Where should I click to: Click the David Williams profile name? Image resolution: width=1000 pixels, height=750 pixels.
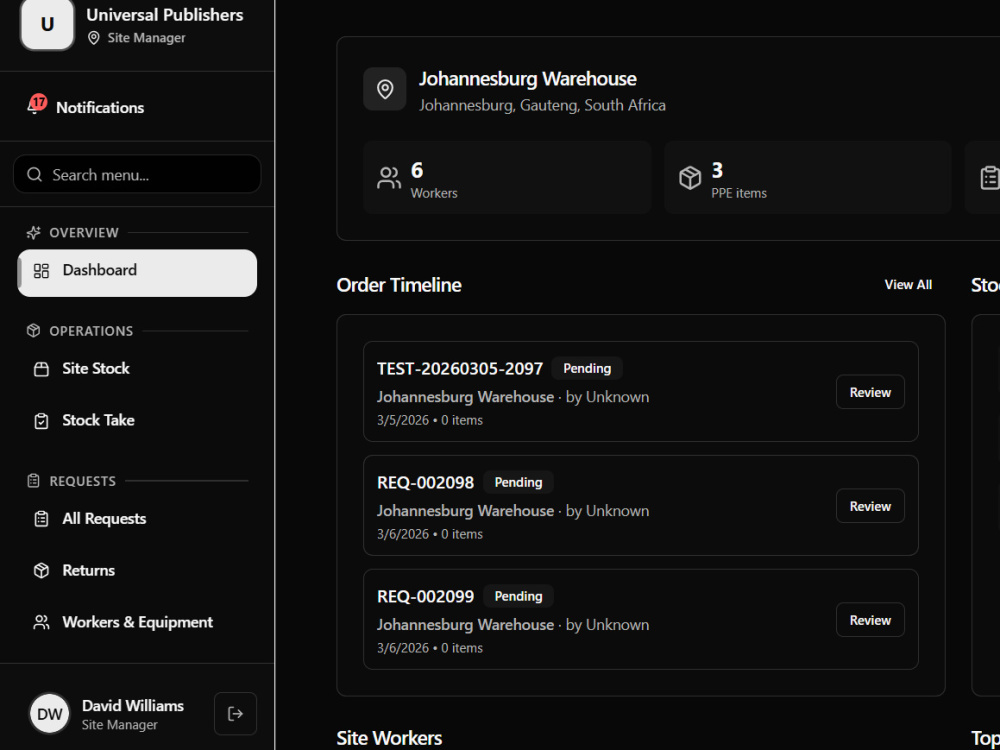tap(133, 705)
